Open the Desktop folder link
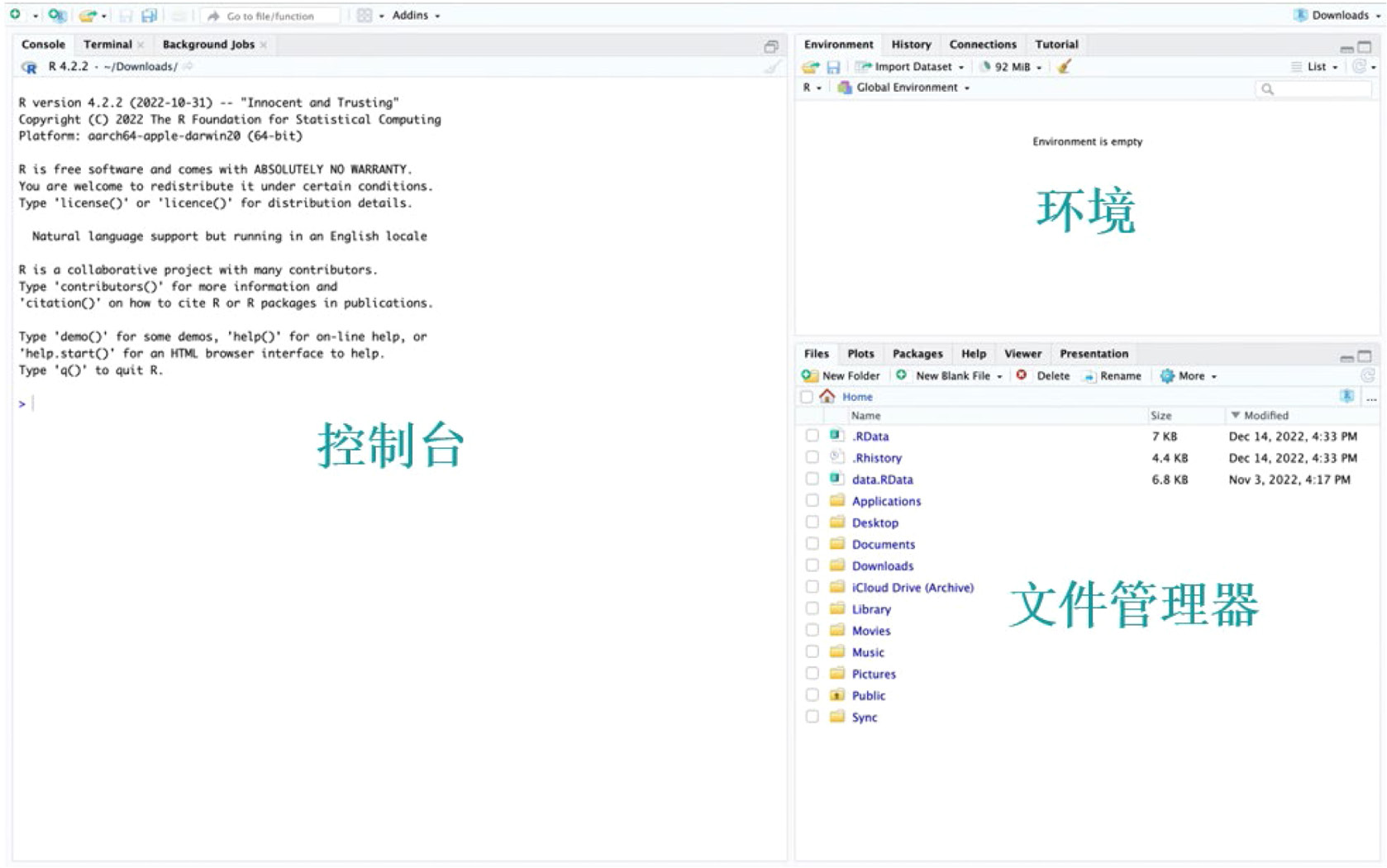This screenshot has height=868, width=1387. click(x=875, y=522)
